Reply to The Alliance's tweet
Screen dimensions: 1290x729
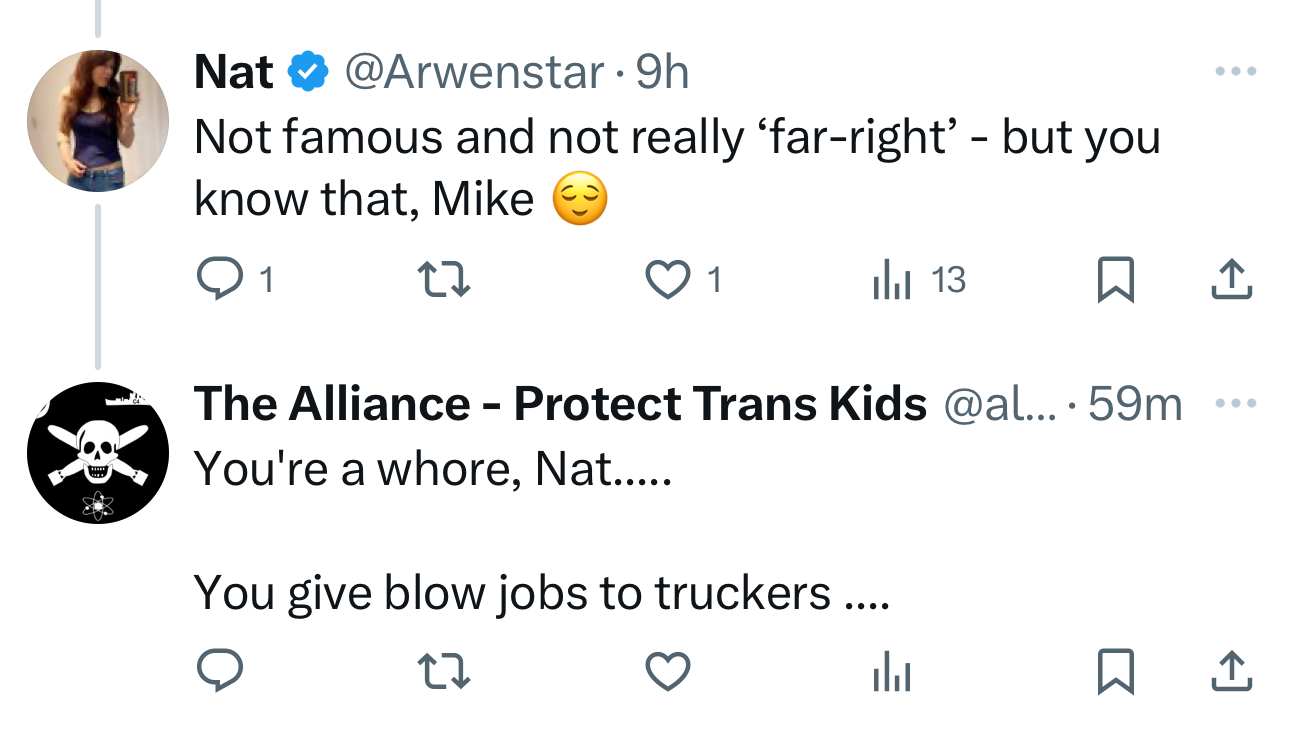[x=216, y=671]
